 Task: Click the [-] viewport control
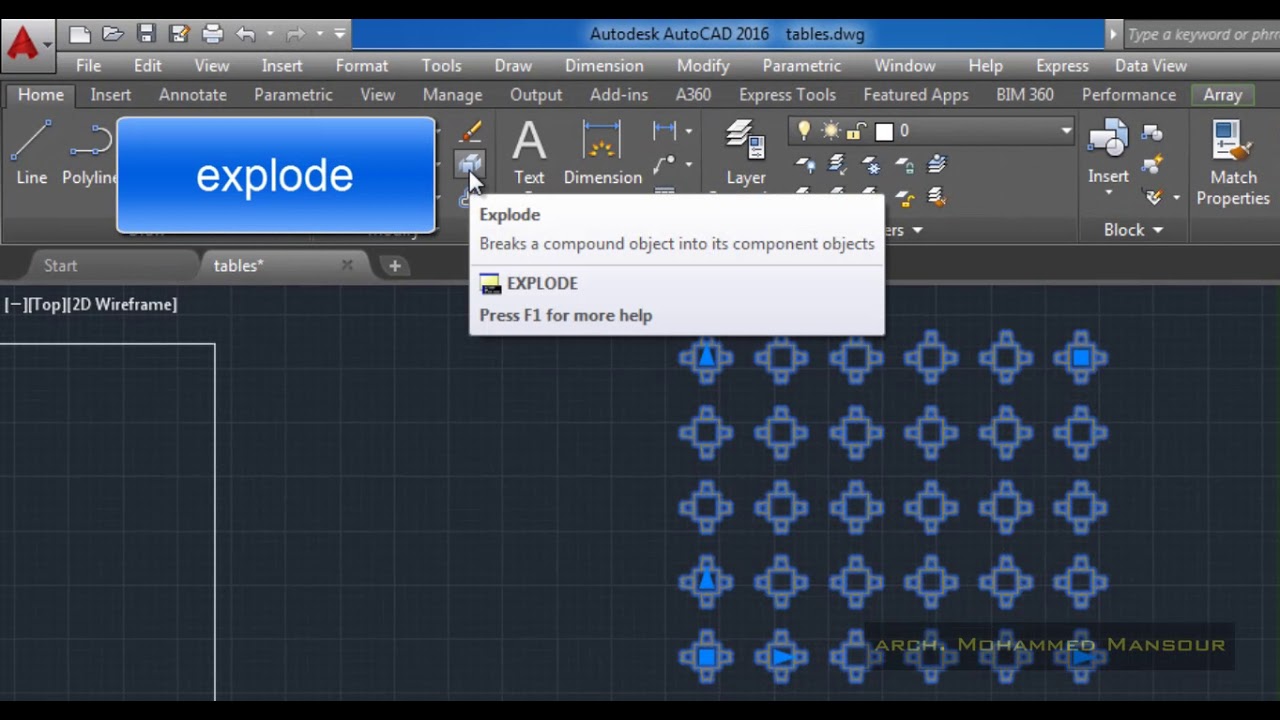coord(15,304)
